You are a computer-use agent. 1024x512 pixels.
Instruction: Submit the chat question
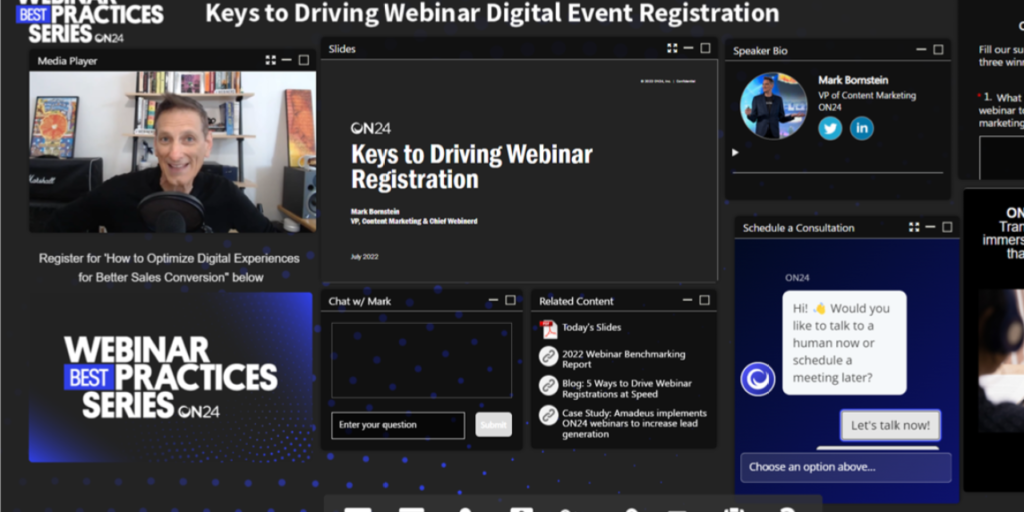pyautogui.click(x=493, y=424)
